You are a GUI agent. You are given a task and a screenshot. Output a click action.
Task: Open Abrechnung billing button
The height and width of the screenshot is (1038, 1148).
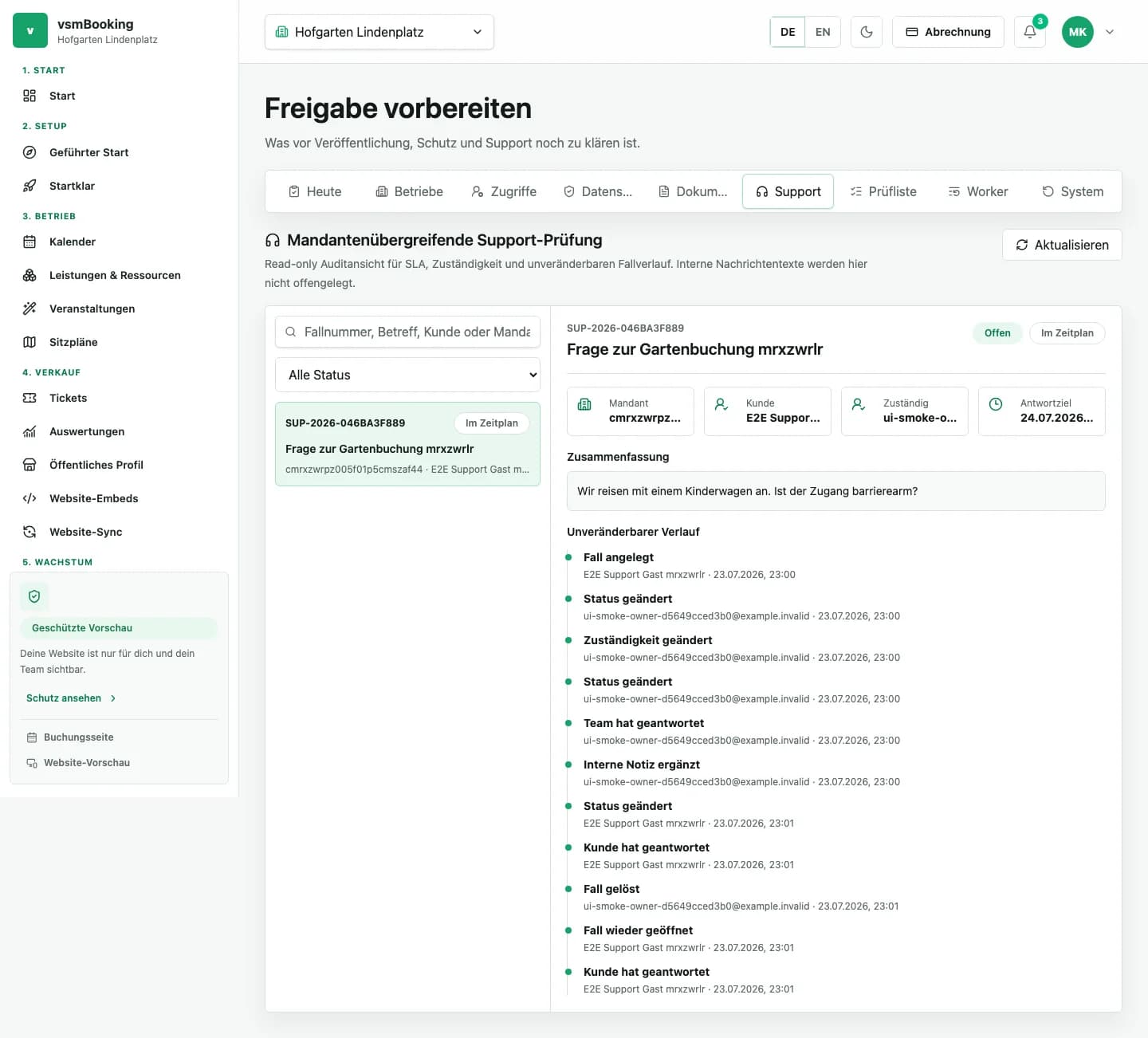pos(948,32)
